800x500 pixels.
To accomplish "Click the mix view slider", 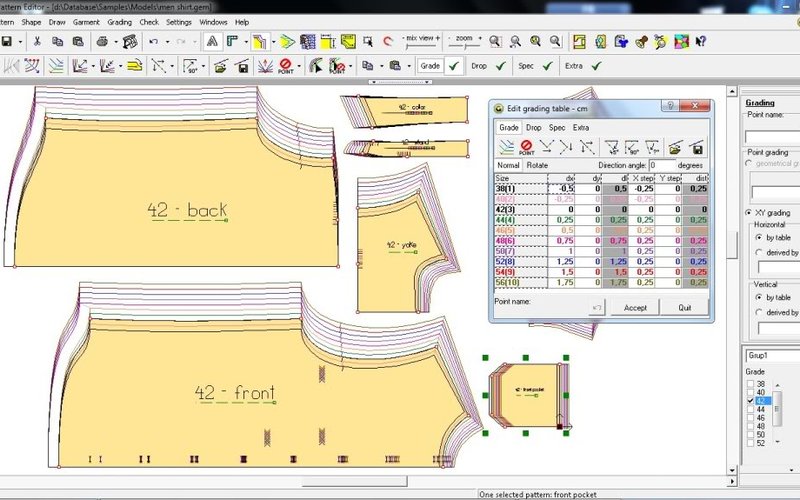I will click(x=421, y=46).
